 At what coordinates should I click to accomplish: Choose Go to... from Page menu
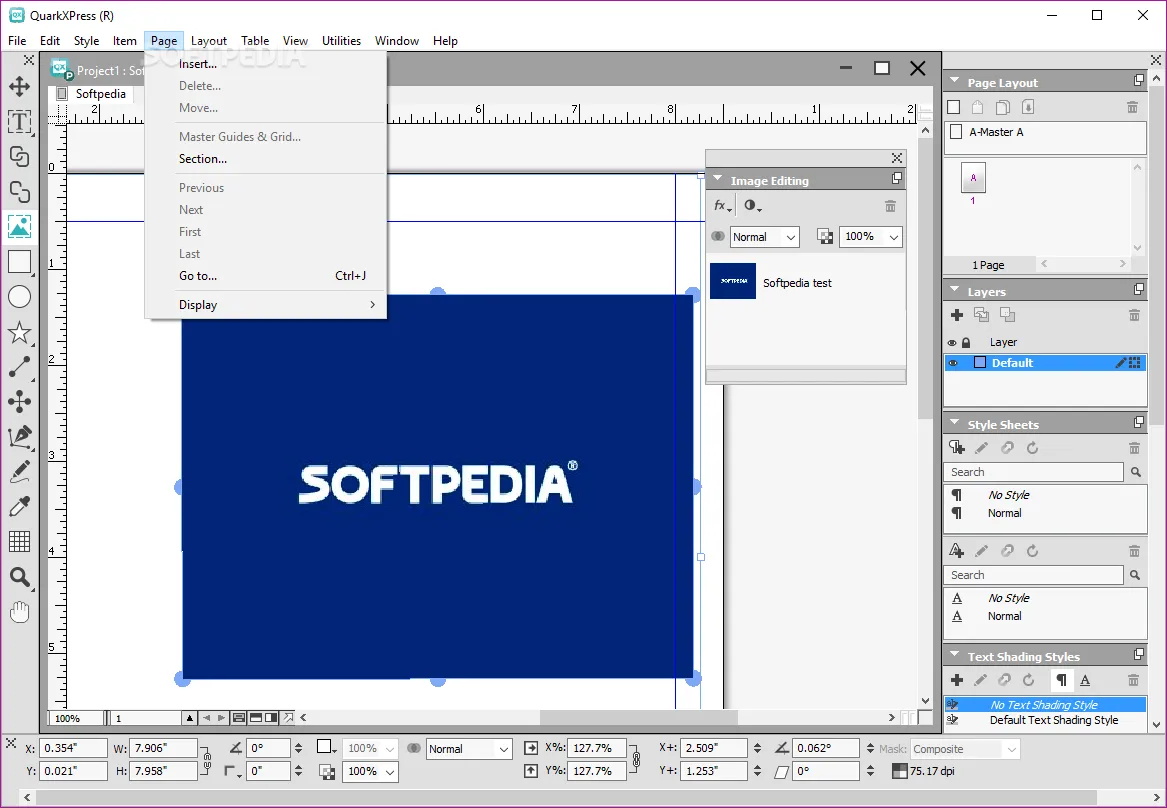pos(266,275)
